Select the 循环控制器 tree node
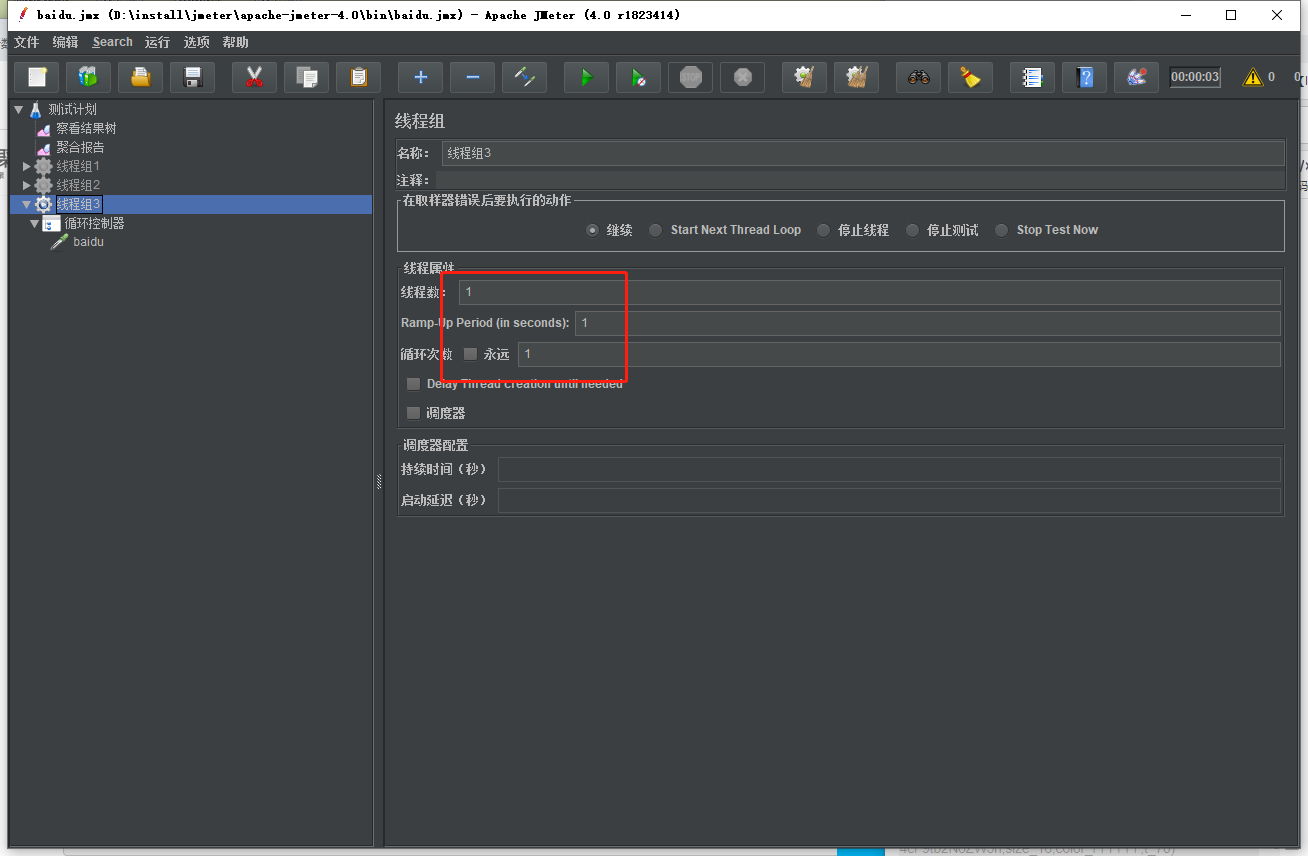 click(x=94, y=223)
